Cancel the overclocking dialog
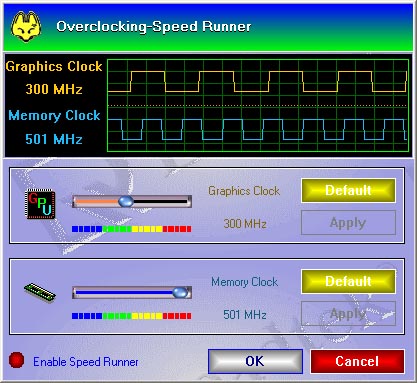 [357, 361]
